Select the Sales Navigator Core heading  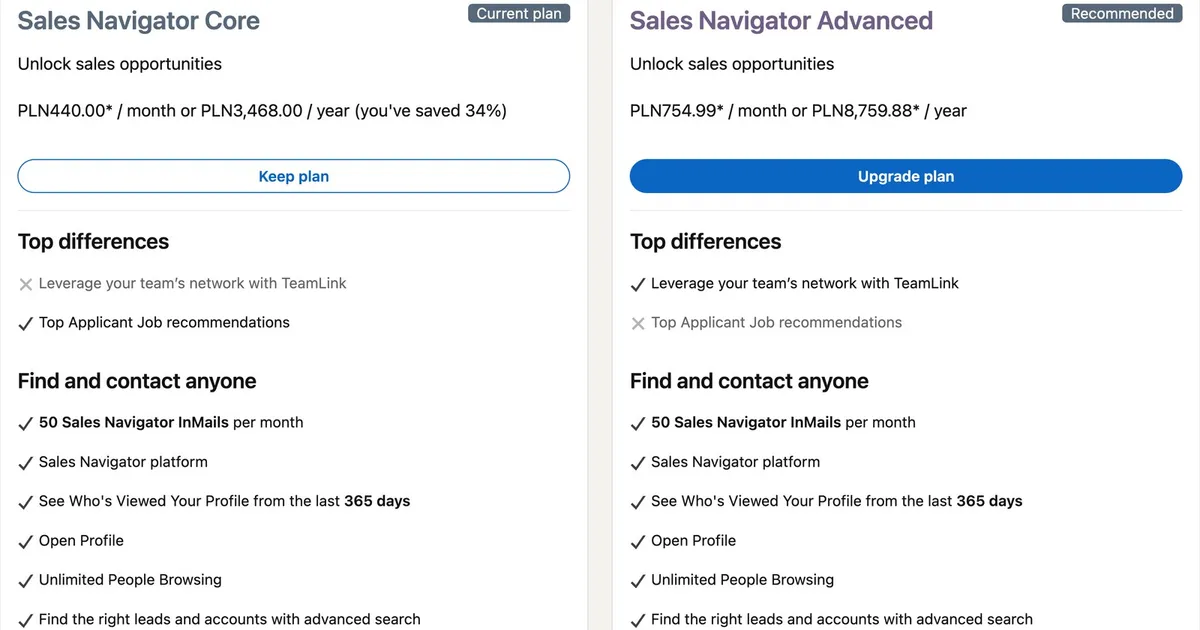click(139, 21)
